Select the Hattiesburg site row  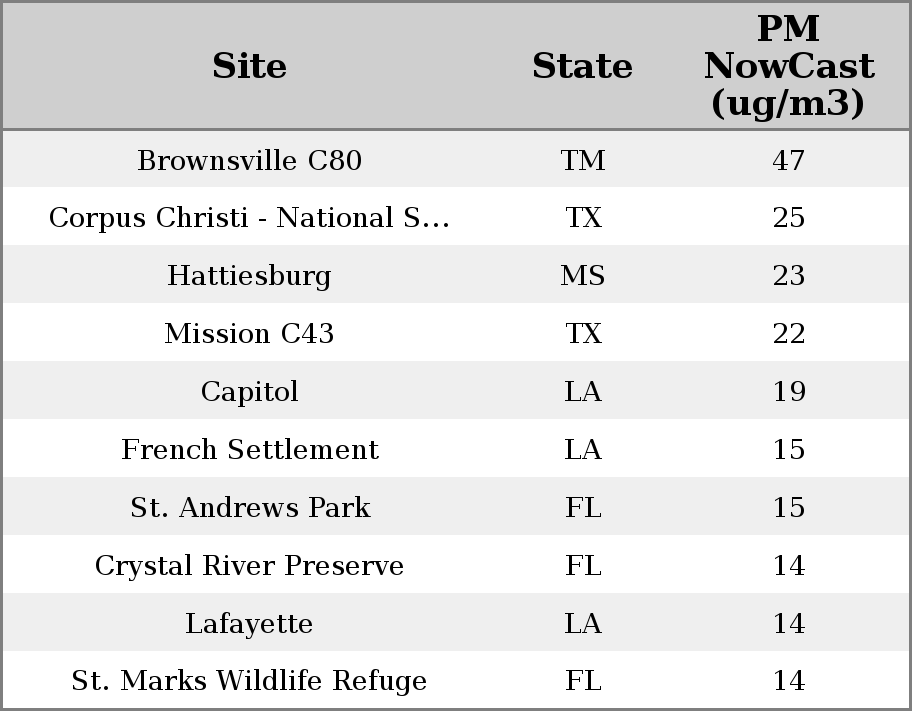[249, 276]
